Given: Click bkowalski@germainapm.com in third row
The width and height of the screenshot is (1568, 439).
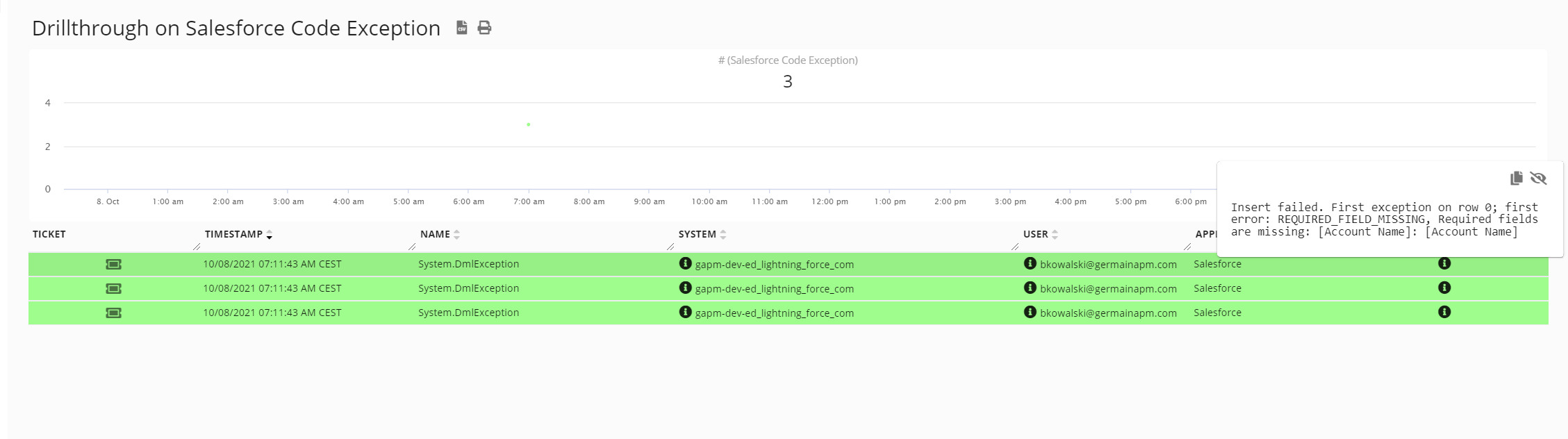Looking at the screenshot, I should pos(1107,313).
